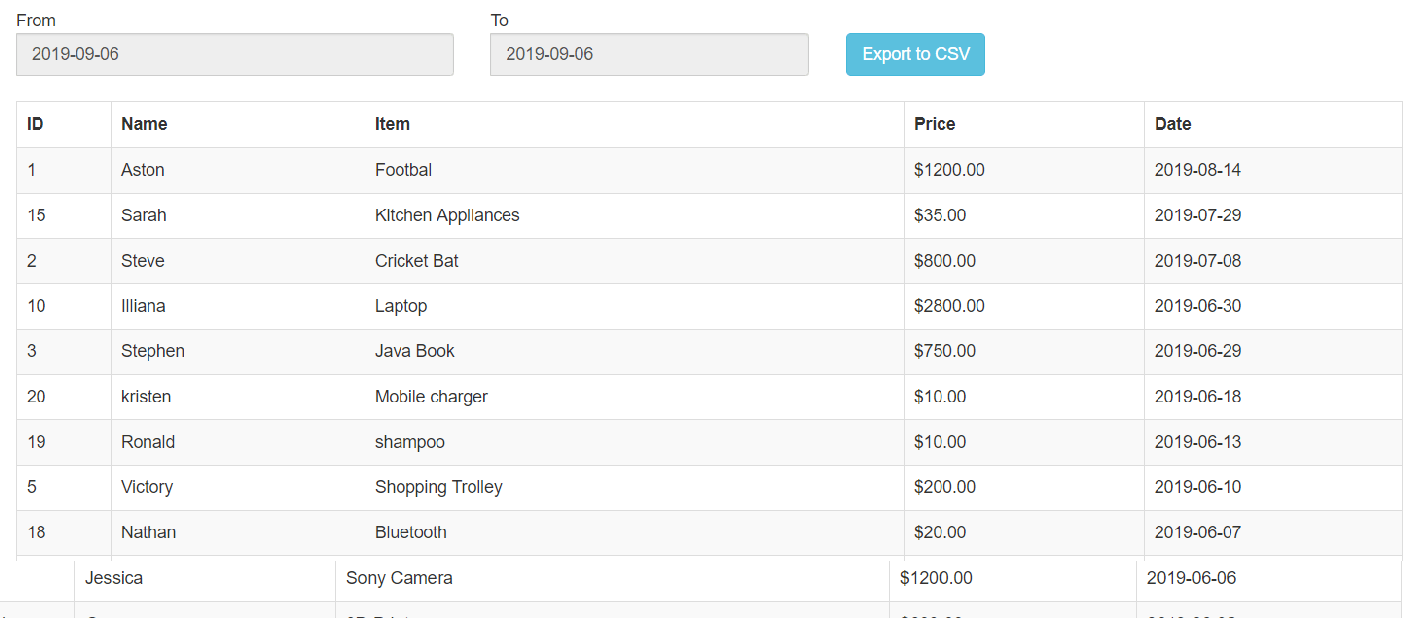Image resolution: width=1421 pixels, height=618 pixels.
Task: Click Ronald's shampoo item cell
Action: tap(410, 442)
